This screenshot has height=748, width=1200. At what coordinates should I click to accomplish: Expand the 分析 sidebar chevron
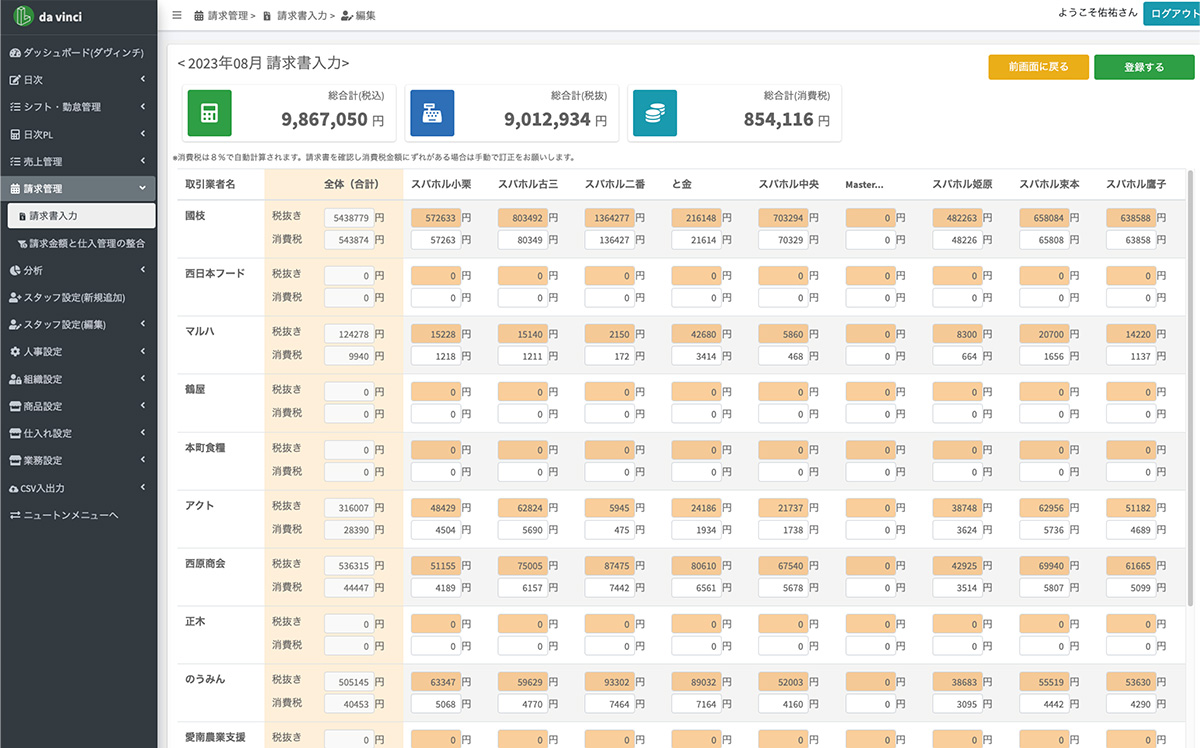(143, 270)
